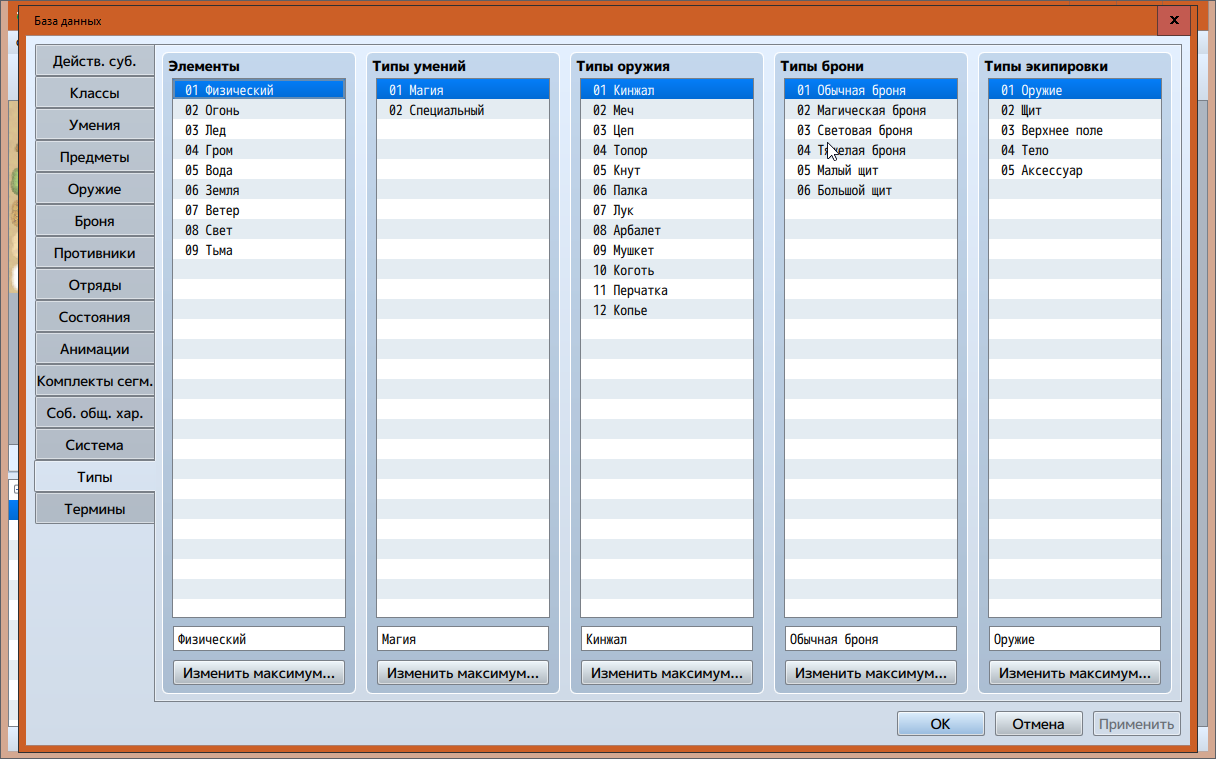Image resolution: width=1216 pixels, height=759 pixels.
Task: Select armor type 05 Малый щит
Action: tap(871, 170)
